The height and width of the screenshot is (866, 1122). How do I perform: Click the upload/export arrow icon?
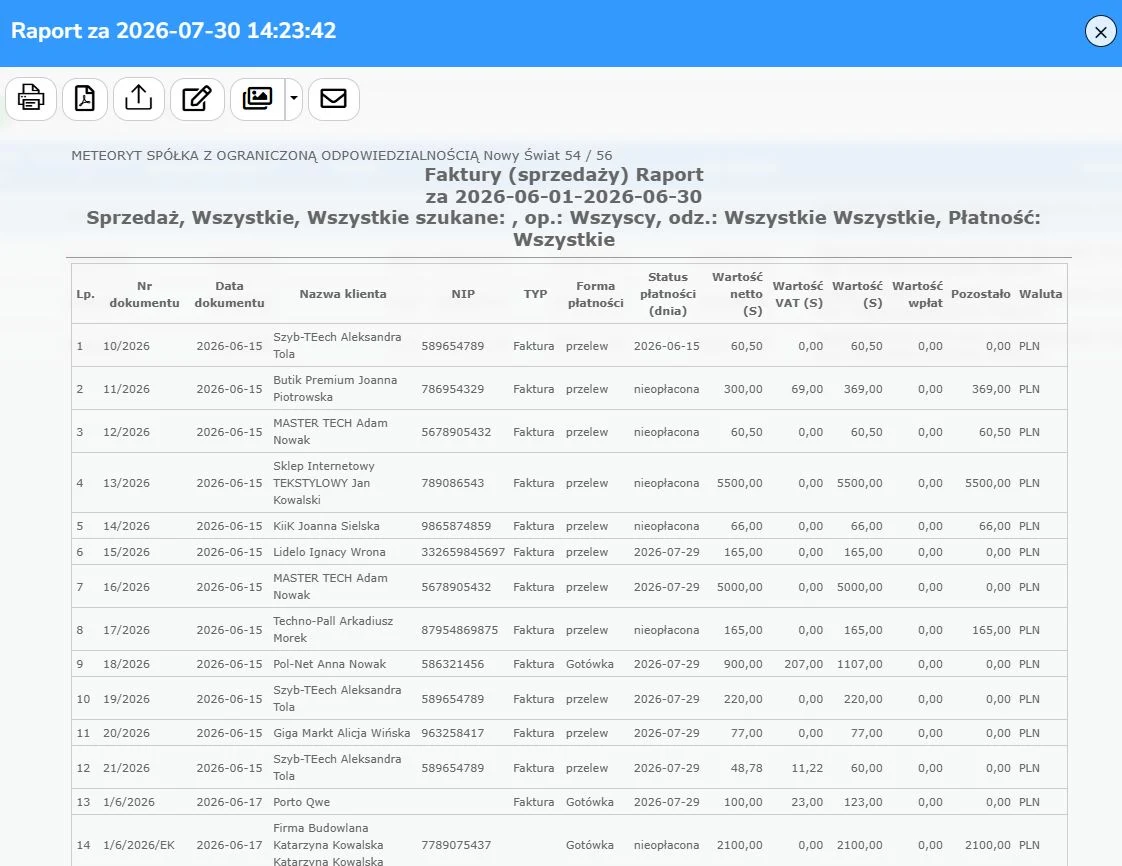click(x=139, y=99)
